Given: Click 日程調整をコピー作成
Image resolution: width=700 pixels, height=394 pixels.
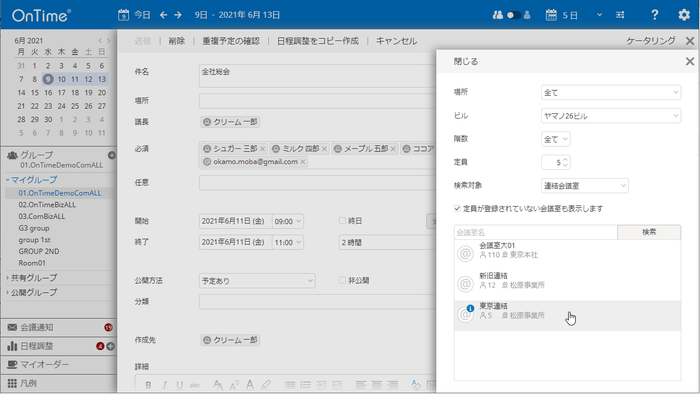Looking at the screenshot, I should click(x=317, y=41).
